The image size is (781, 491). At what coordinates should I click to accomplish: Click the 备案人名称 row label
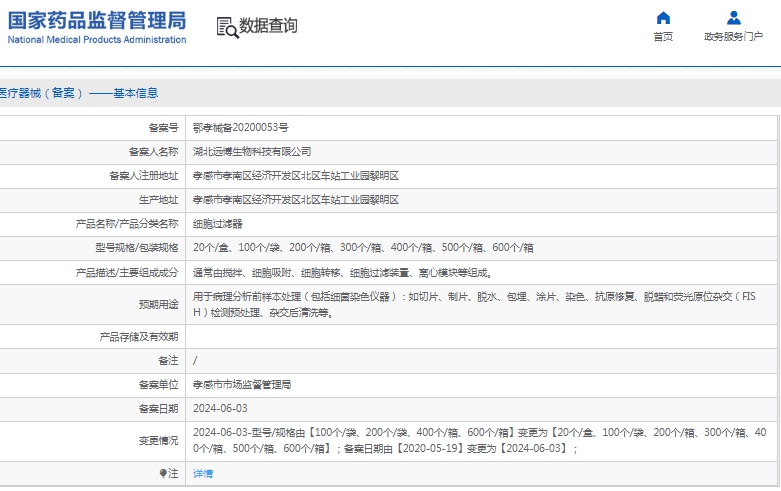153,152
